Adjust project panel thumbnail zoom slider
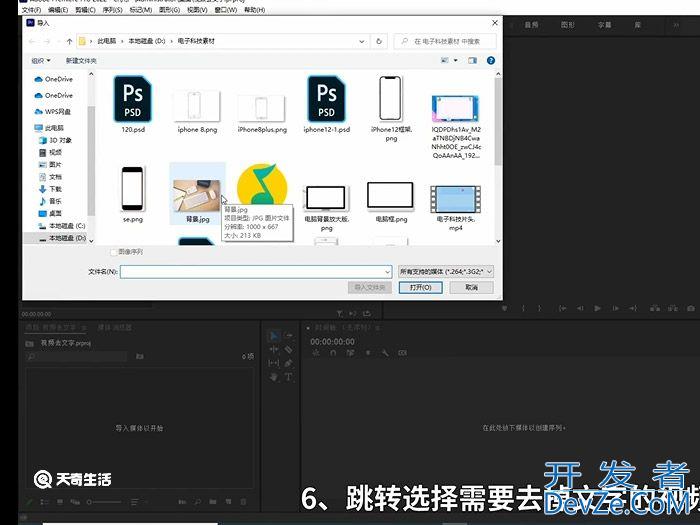This screenshot has height=525, width=700. click(104, 502)
